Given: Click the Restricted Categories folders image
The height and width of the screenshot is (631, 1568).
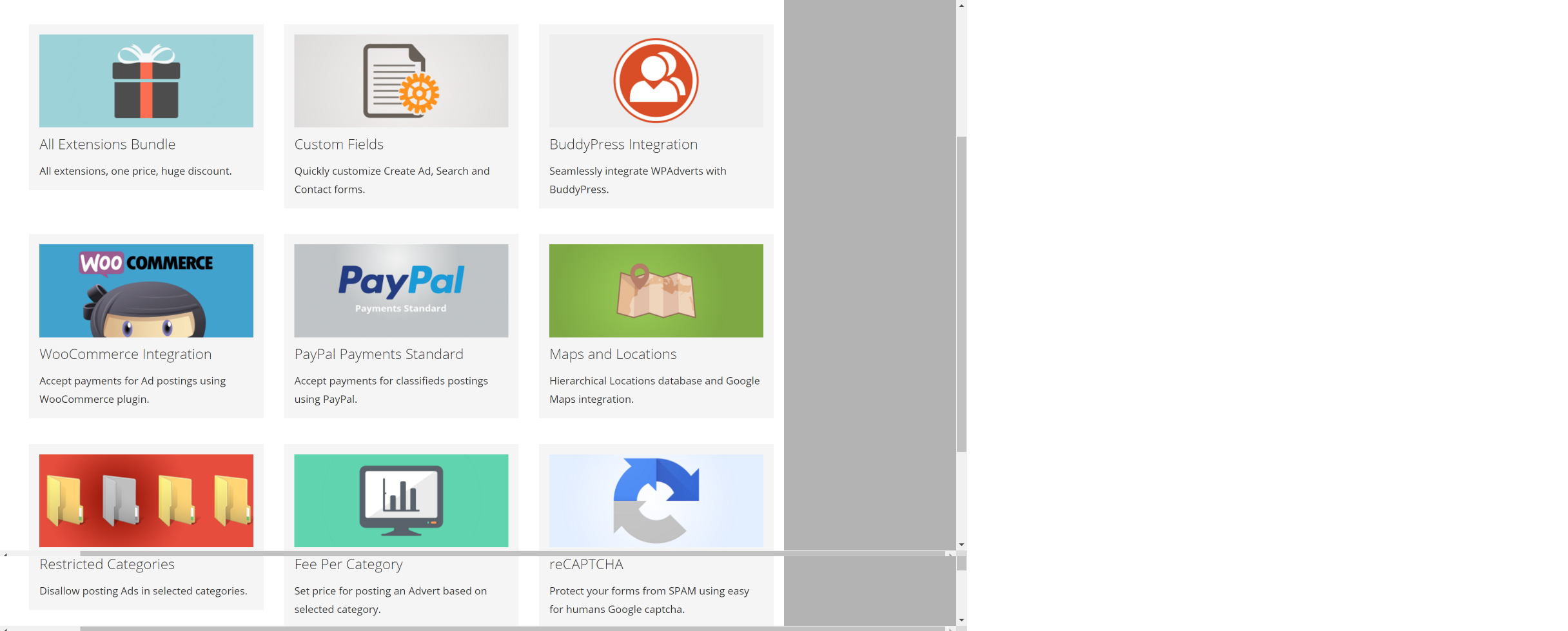Looking at the screenshot, I should (146, 500).
